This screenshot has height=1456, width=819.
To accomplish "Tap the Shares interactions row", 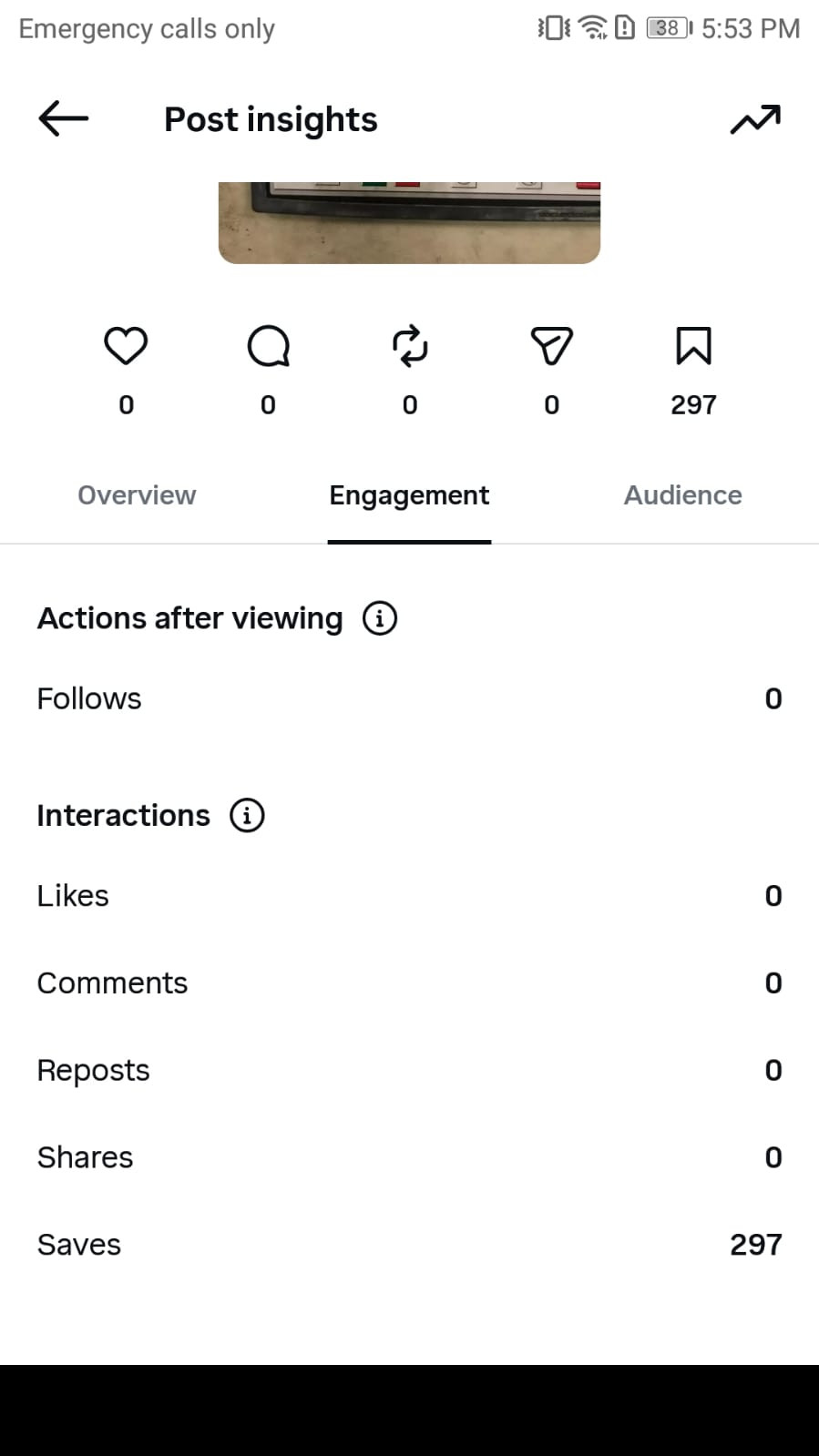I will pyautogui.click(x=409, y=1157).
